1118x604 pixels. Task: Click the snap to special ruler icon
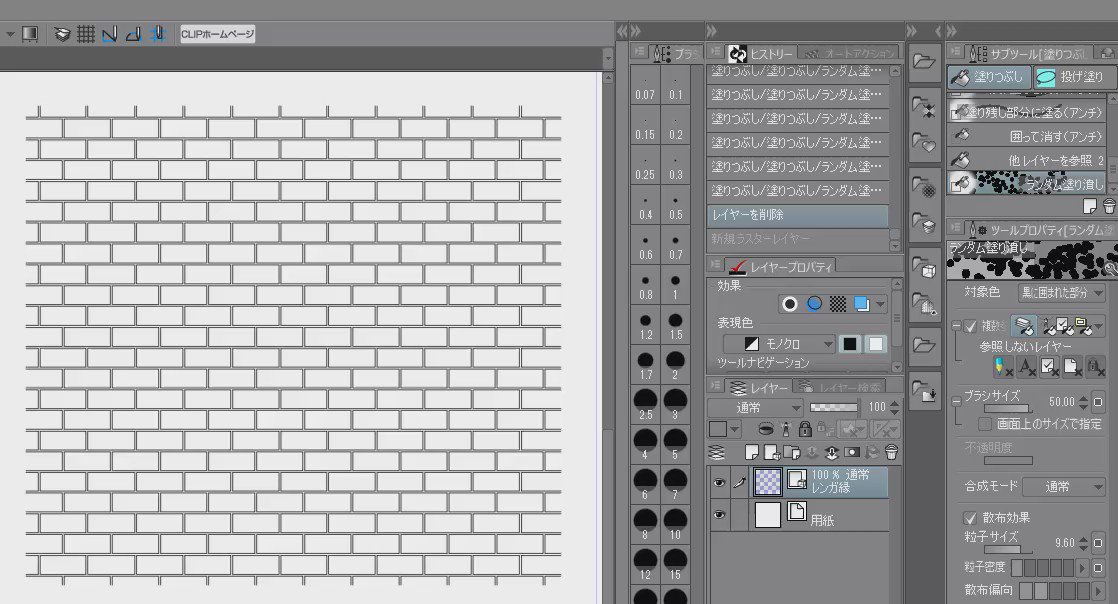click(x=133, y=34)
